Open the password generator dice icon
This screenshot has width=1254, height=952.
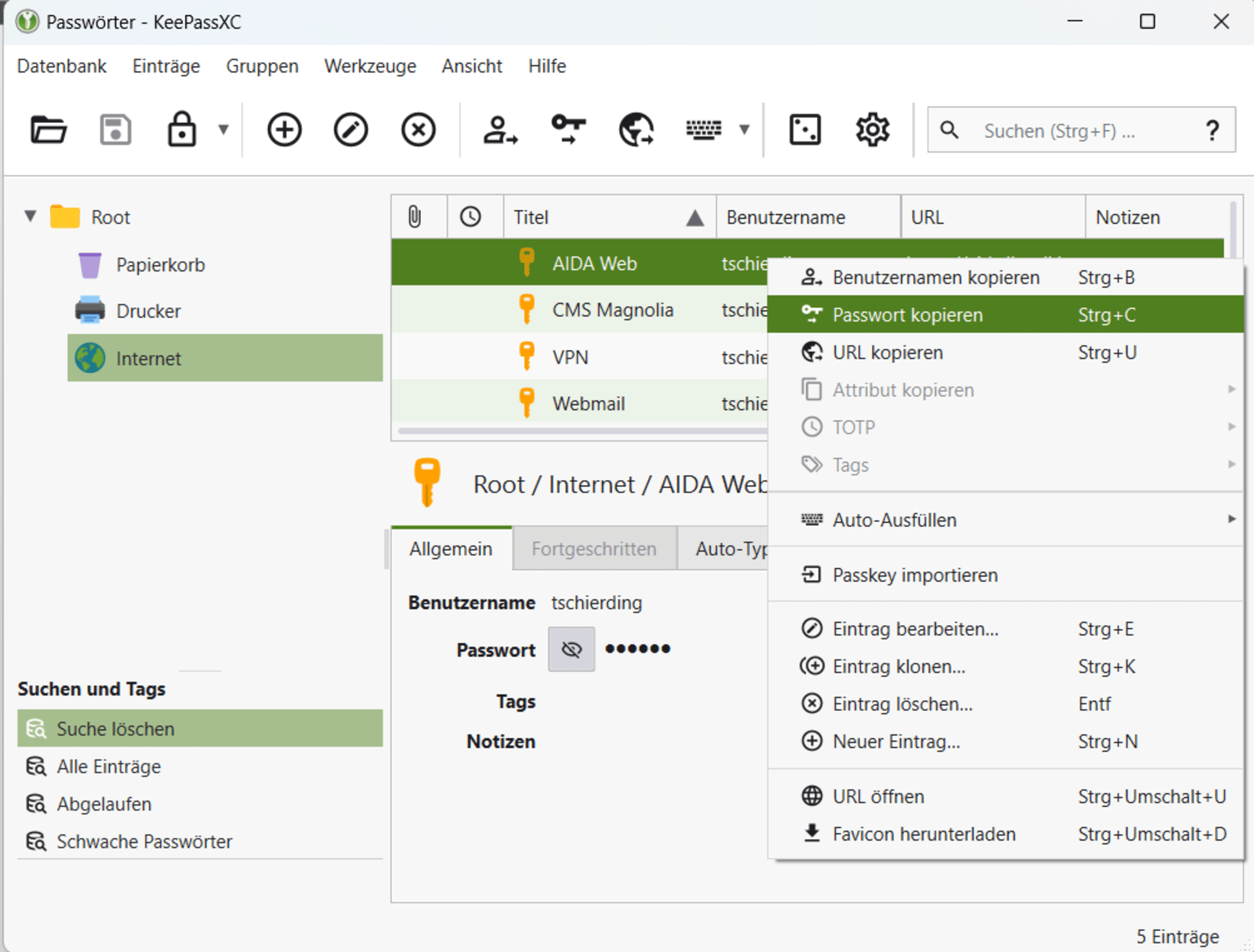[805, 130]
